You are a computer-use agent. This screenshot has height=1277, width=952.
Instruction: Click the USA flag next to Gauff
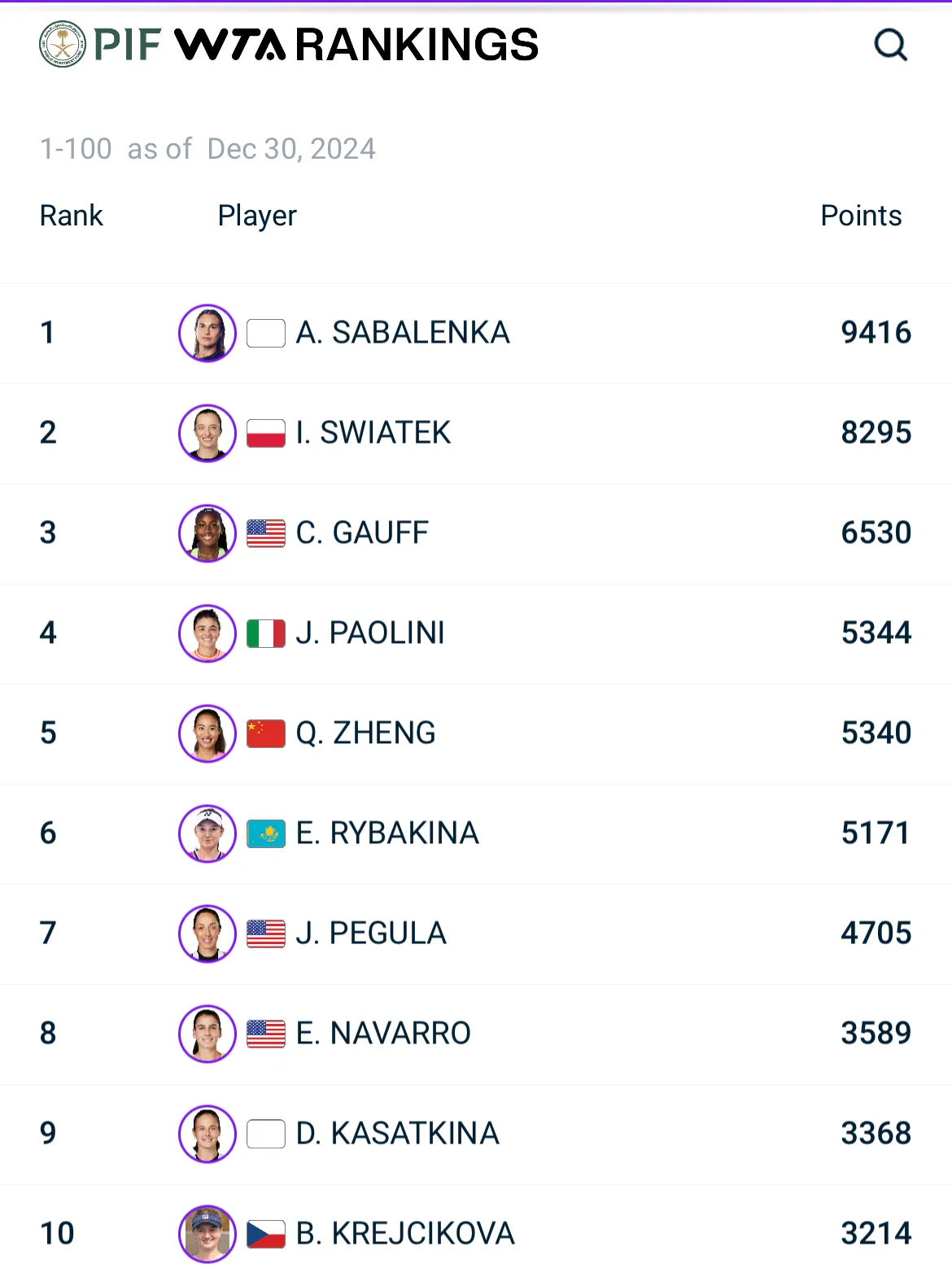point(266,533)
